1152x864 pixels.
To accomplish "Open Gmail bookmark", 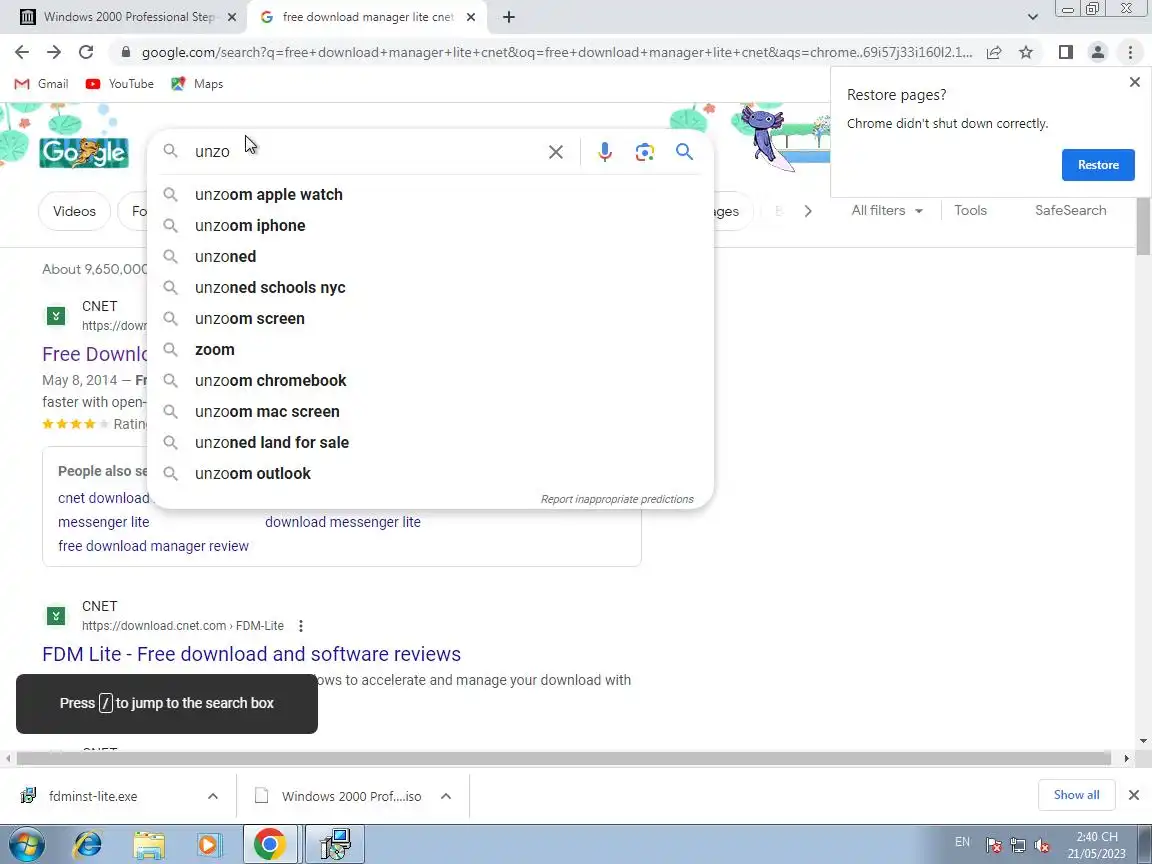I will [x=42, y=84].
